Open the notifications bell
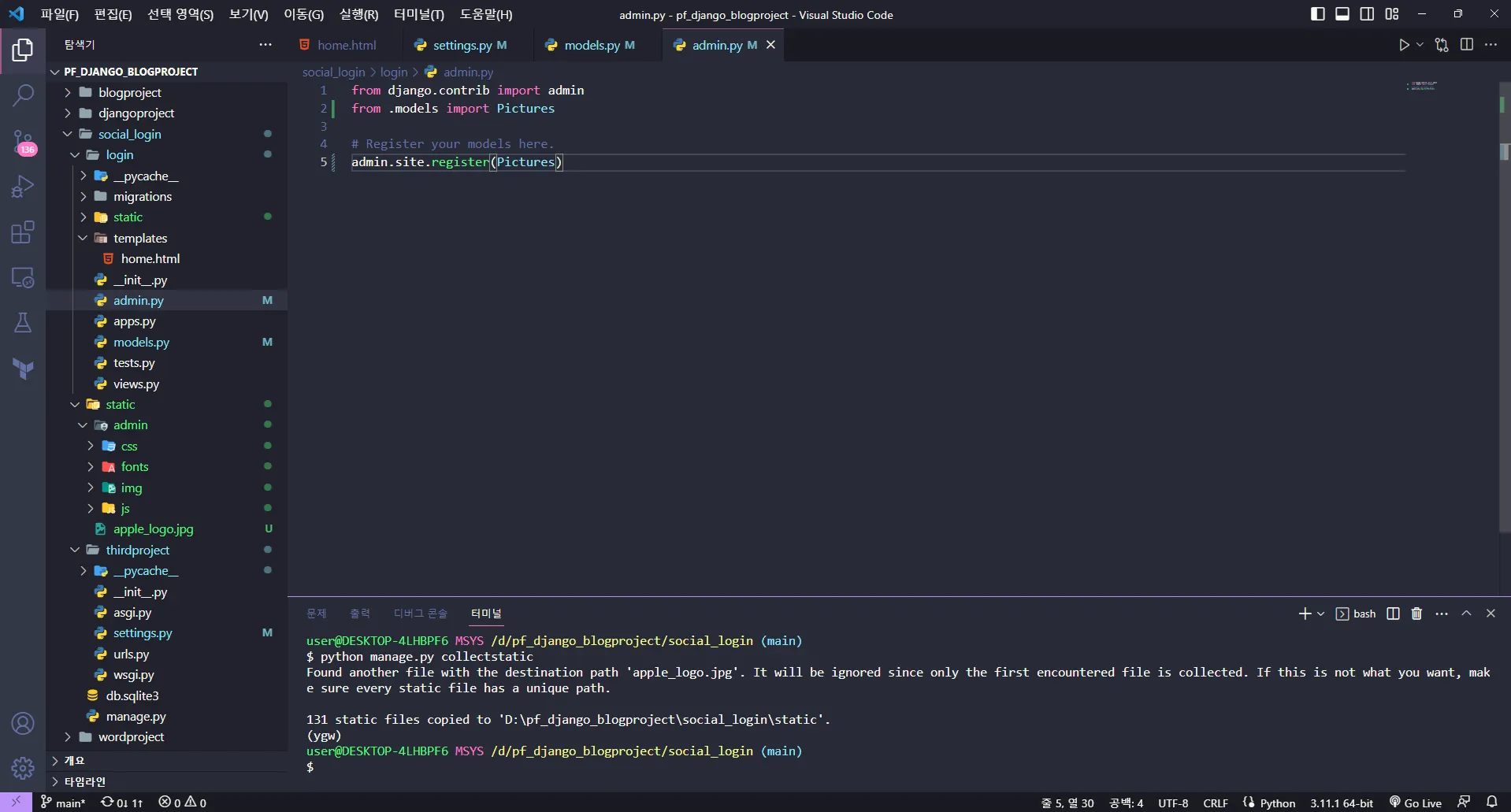The image size is (1511, 812). click(1492, 803)
